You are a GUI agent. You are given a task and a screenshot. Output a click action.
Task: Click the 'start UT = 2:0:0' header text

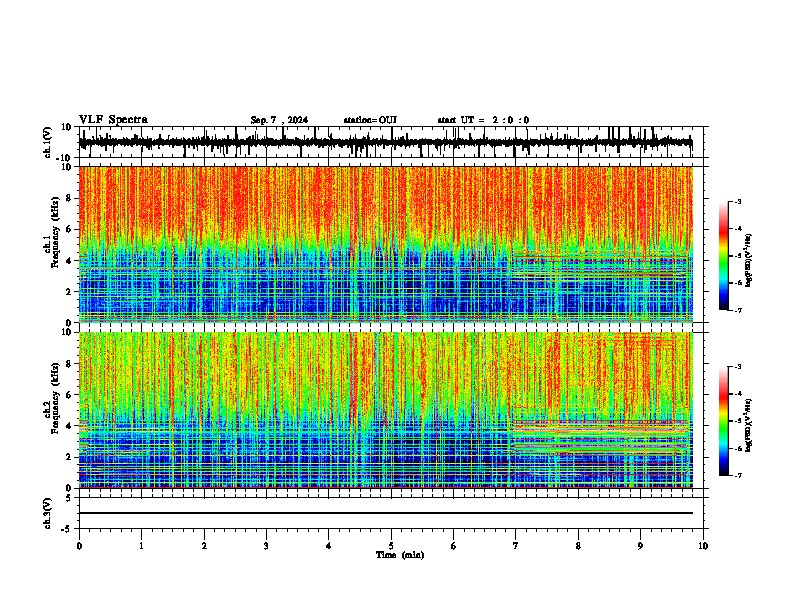(483, 120)
